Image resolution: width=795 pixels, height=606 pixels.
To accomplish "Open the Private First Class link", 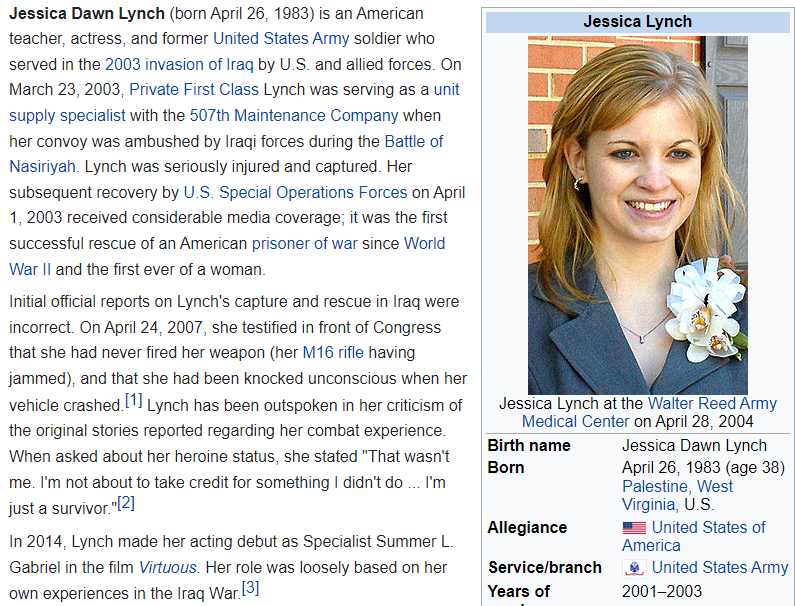I will (194, 89).
